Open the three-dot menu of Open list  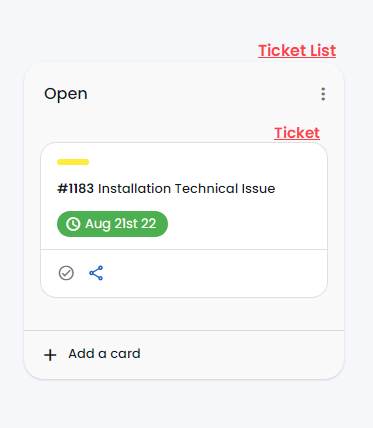pos(323,94)
